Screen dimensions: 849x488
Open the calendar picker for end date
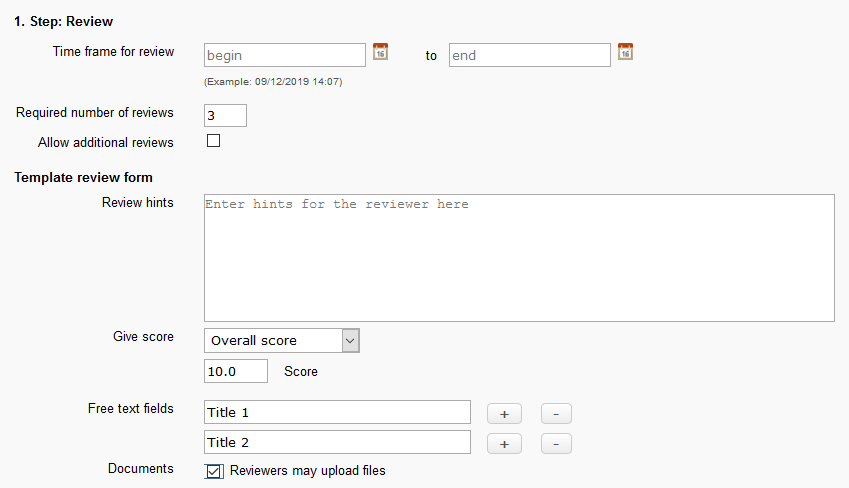[625, 52]
